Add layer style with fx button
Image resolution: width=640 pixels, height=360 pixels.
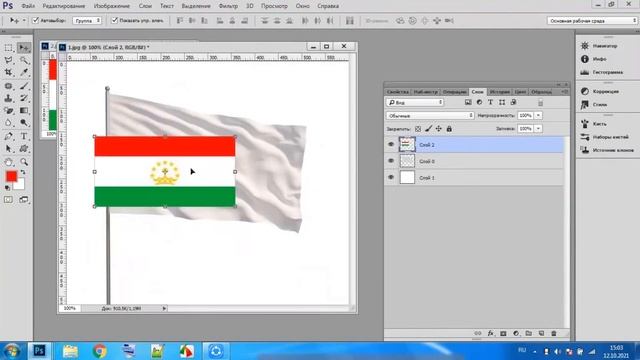491,333
